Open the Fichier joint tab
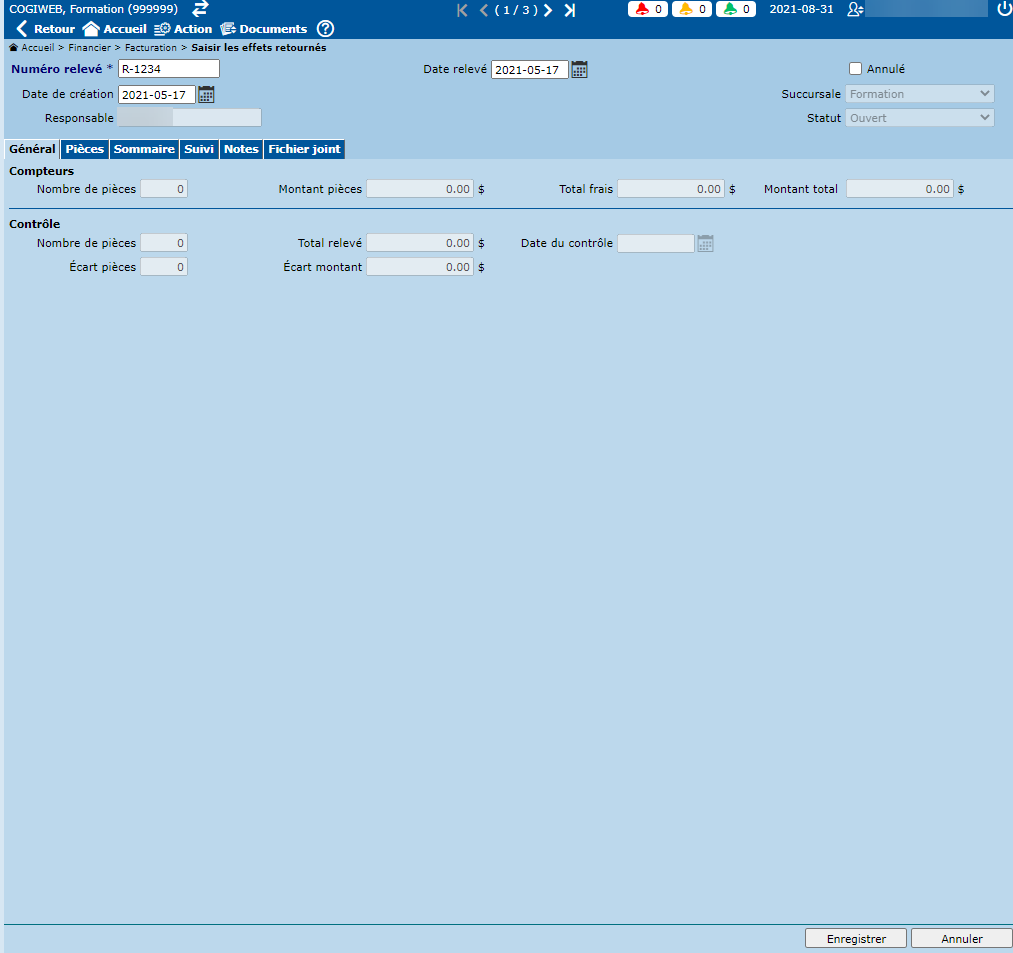 click(x=304, y=149)
